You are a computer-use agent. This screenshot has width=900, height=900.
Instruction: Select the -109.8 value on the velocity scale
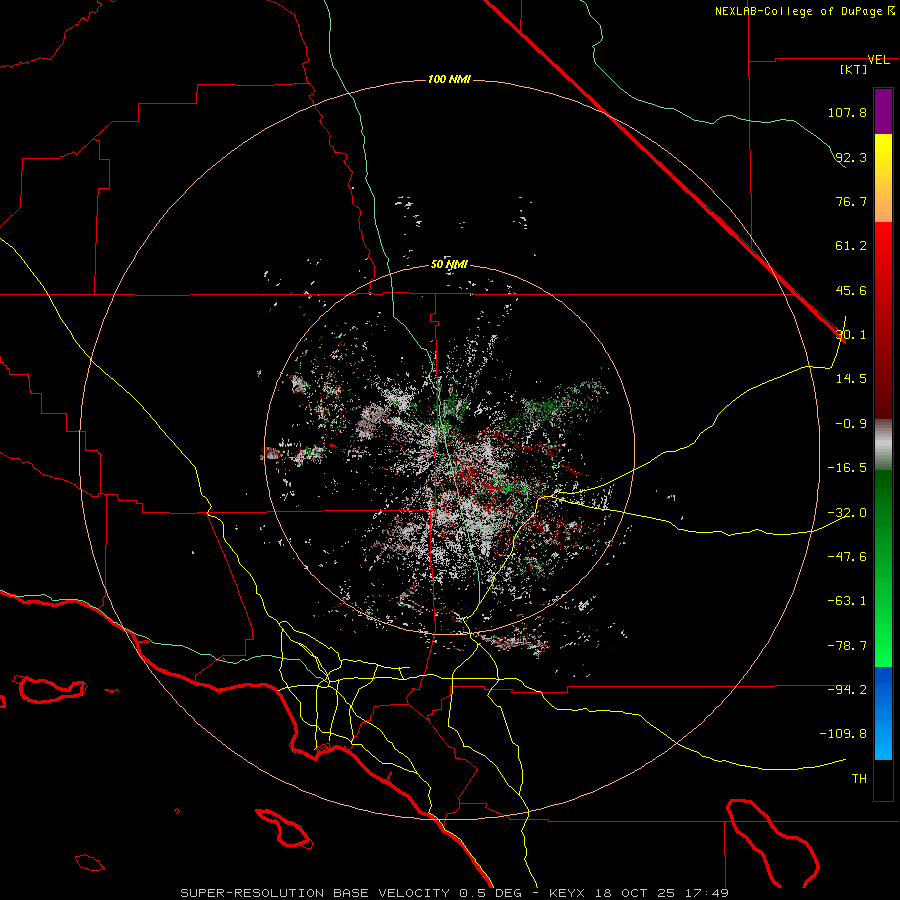[x=843, y=734]
